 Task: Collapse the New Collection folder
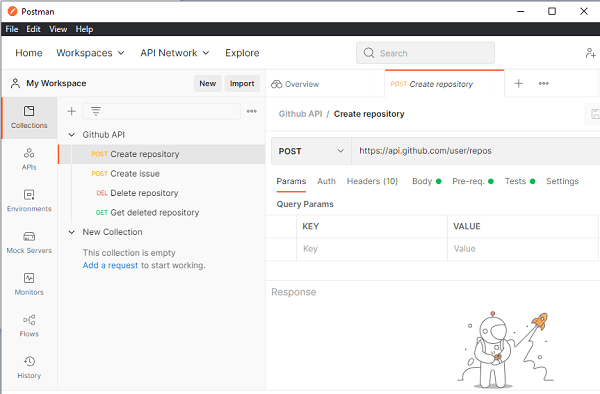72,232
